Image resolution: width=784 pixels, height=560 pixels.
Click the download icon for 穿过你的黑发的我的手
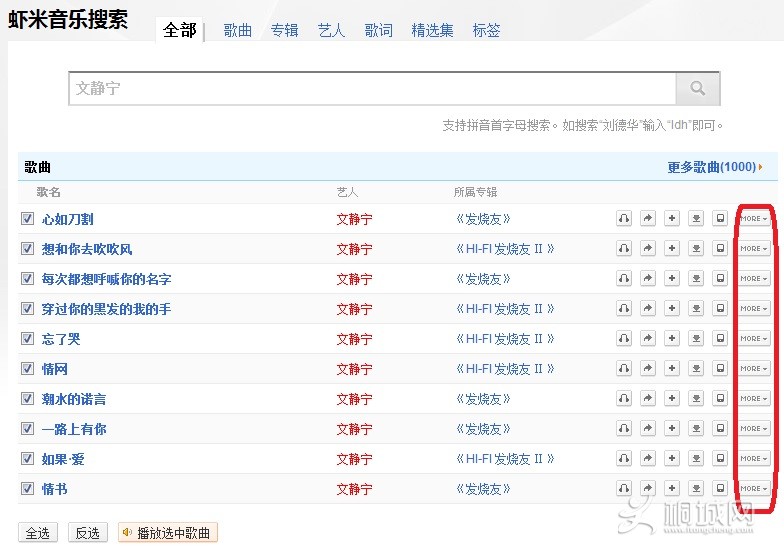tap(696, 309)
